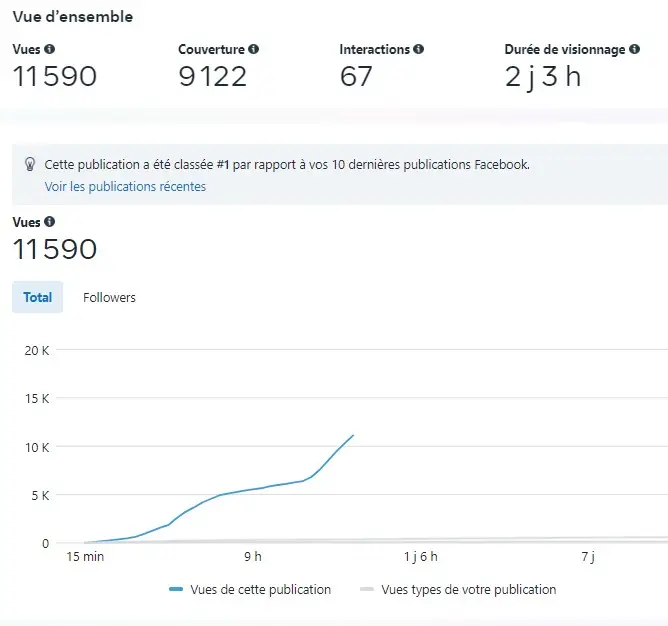Click the Vues info icon above the chart
668x626 pixels.
point(50,222)
